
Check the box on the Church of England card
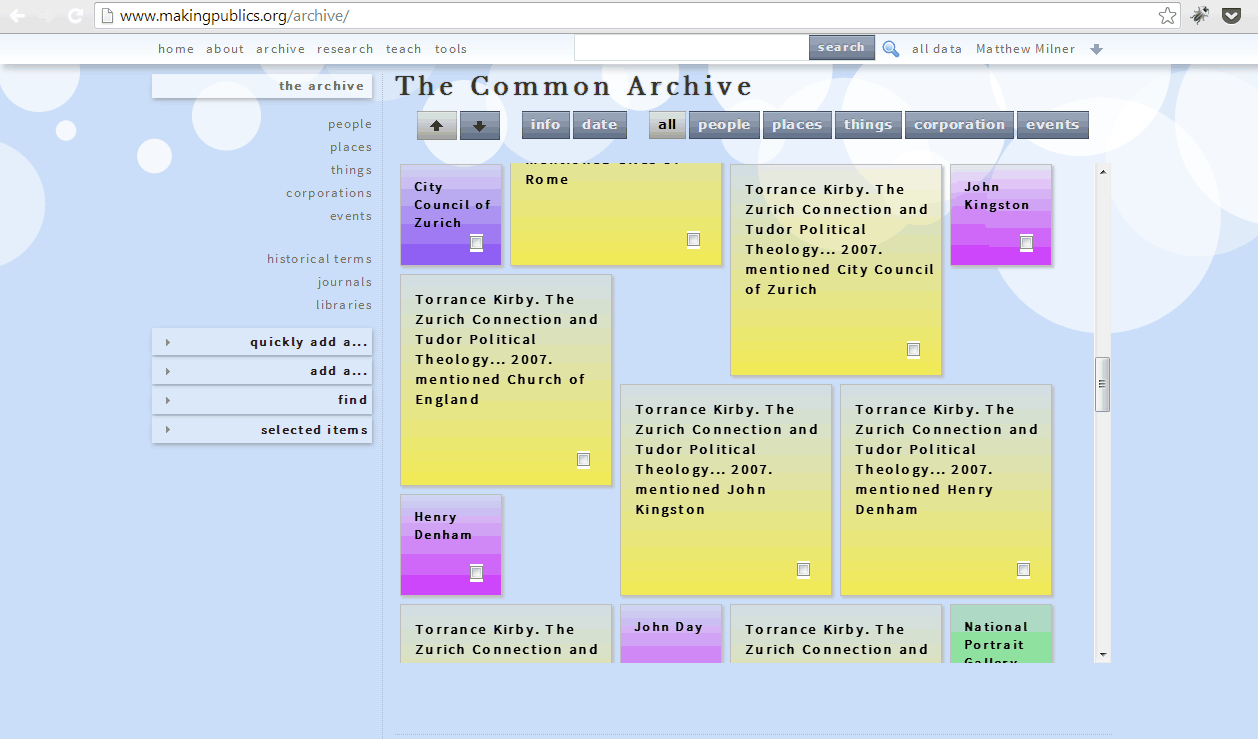pyautogui.click(x=583, y=460)
